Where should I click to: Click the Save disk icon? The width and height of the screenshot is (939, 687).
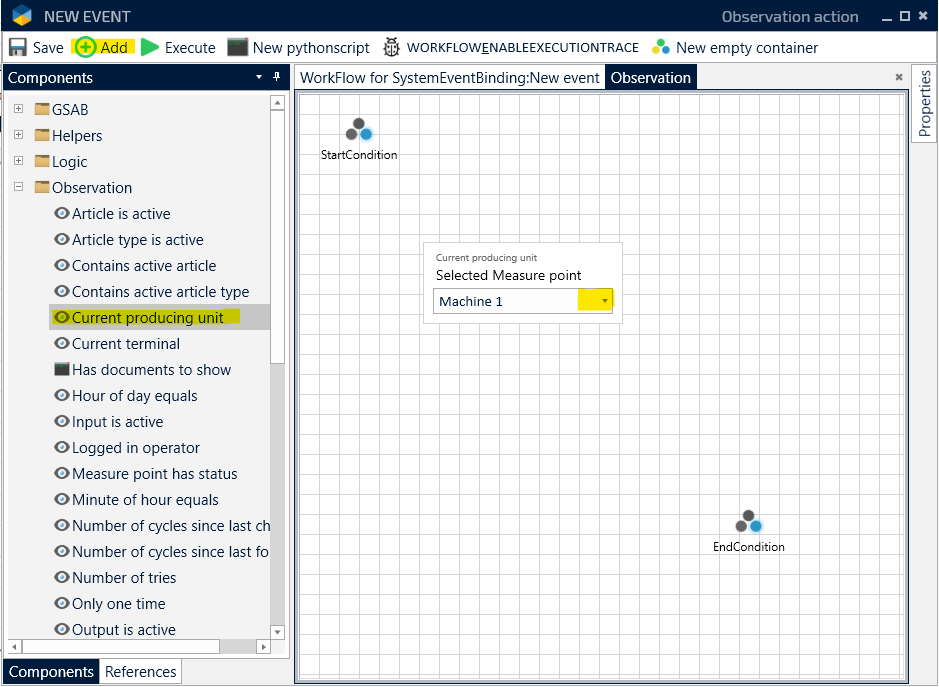[x=18, y=47]
